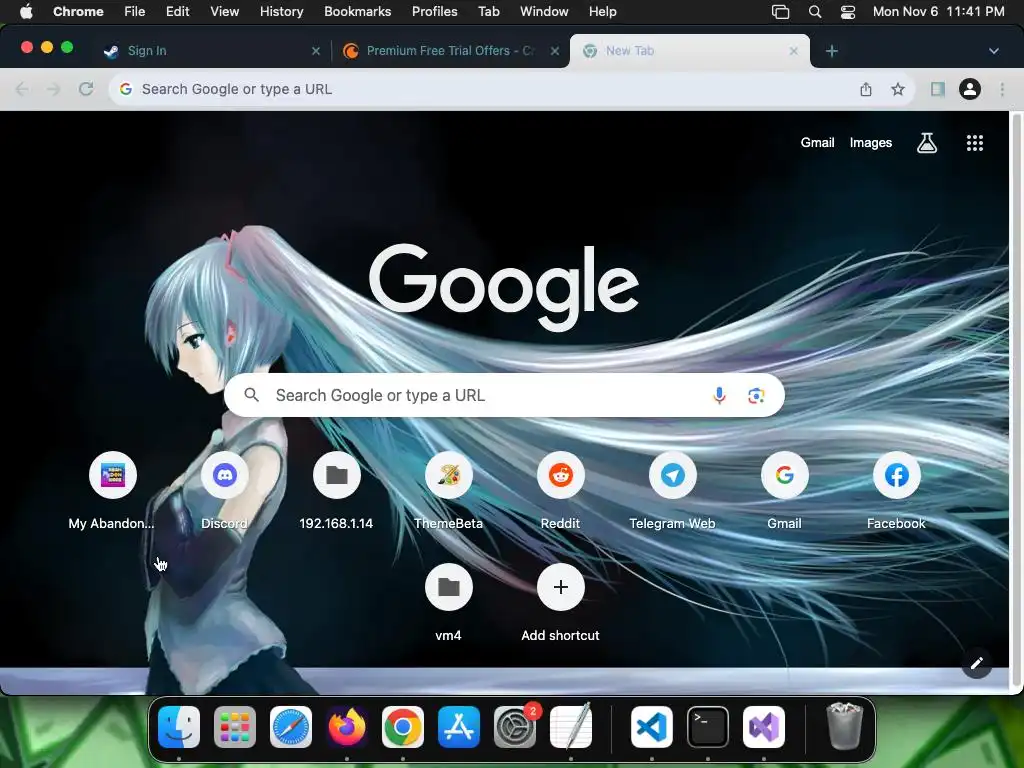Open the Edit menu

tap(178, 12)
